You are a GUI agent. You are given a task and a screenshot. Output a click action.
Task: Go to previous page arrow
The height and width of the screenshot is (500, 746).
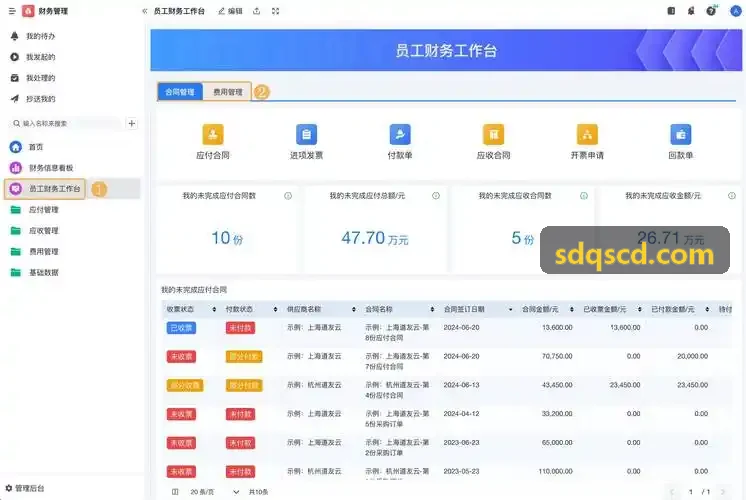tap(672, 492)
